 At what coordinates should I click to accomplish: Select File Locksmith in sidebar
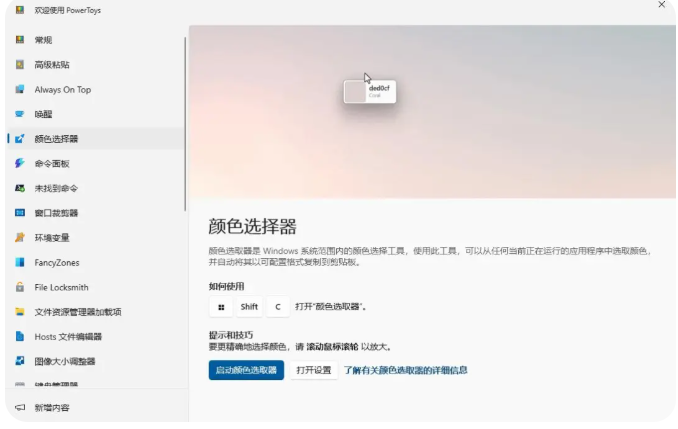96,287
